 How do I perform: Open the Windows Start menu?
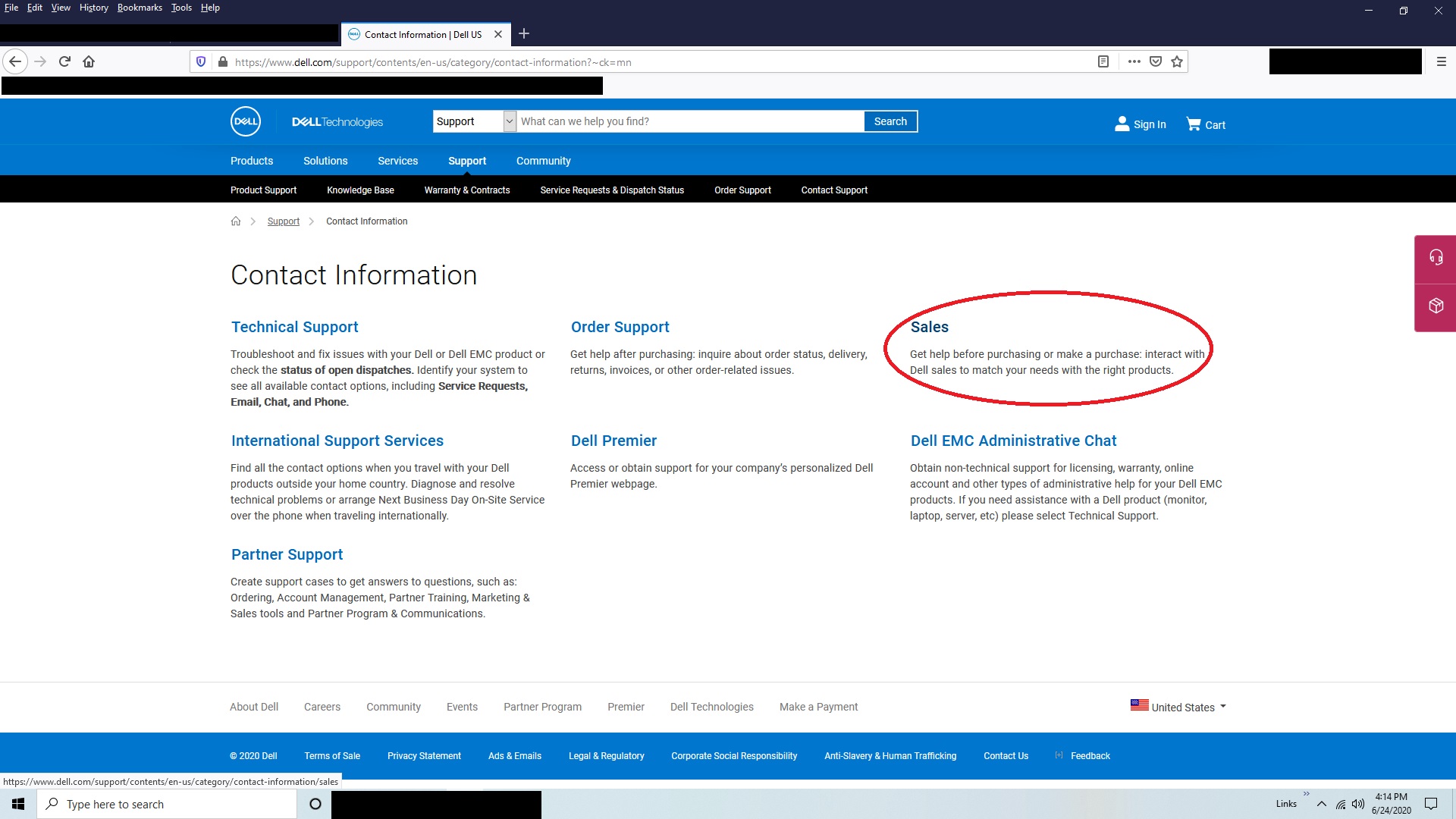pyautogui.click(x=18, y=804)
